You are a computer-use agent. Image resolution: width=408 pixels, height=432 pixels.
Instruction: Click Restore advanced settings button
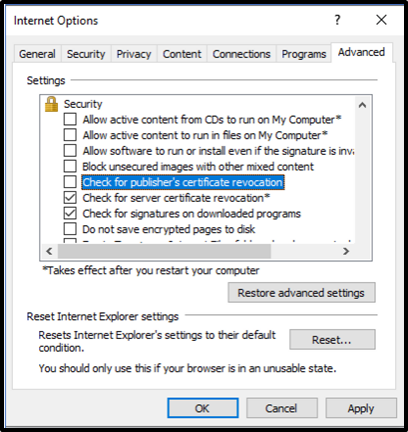pyautogui.click(x=301, y=293)
